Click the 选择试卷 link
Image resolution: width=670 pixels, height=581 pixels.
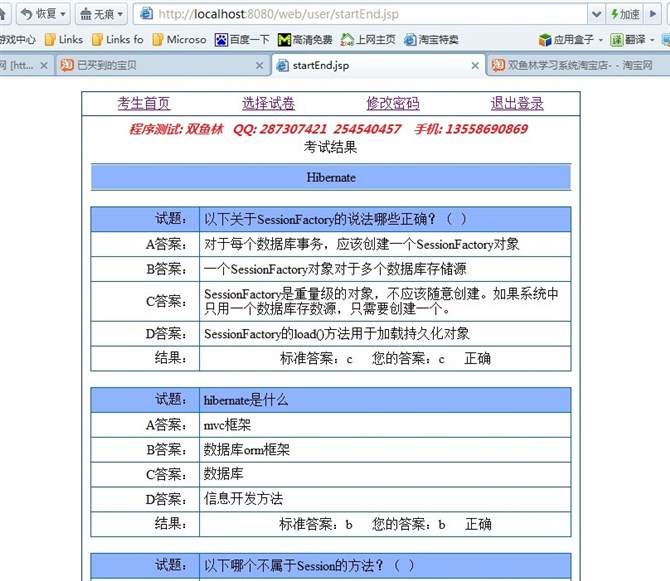[x=268, y=103]
